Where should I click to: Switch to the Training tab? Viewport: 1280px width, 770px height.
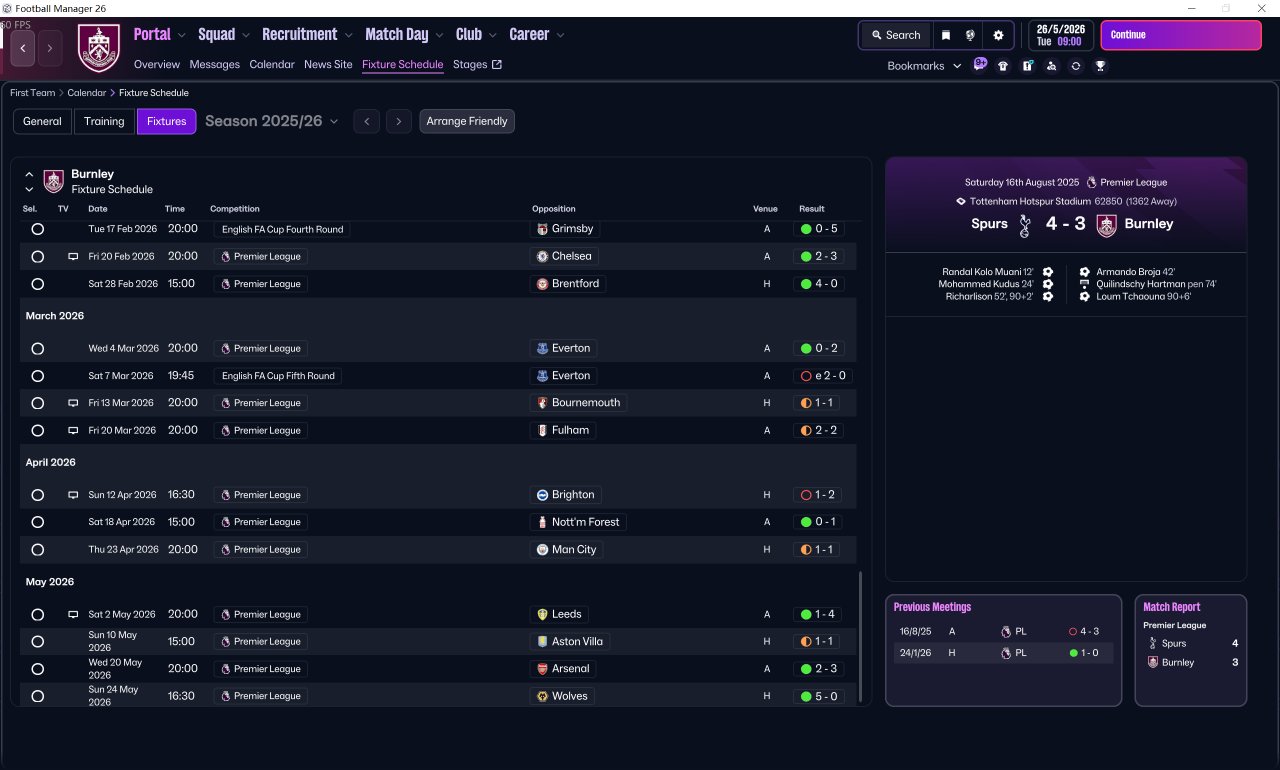pos(104,121)
